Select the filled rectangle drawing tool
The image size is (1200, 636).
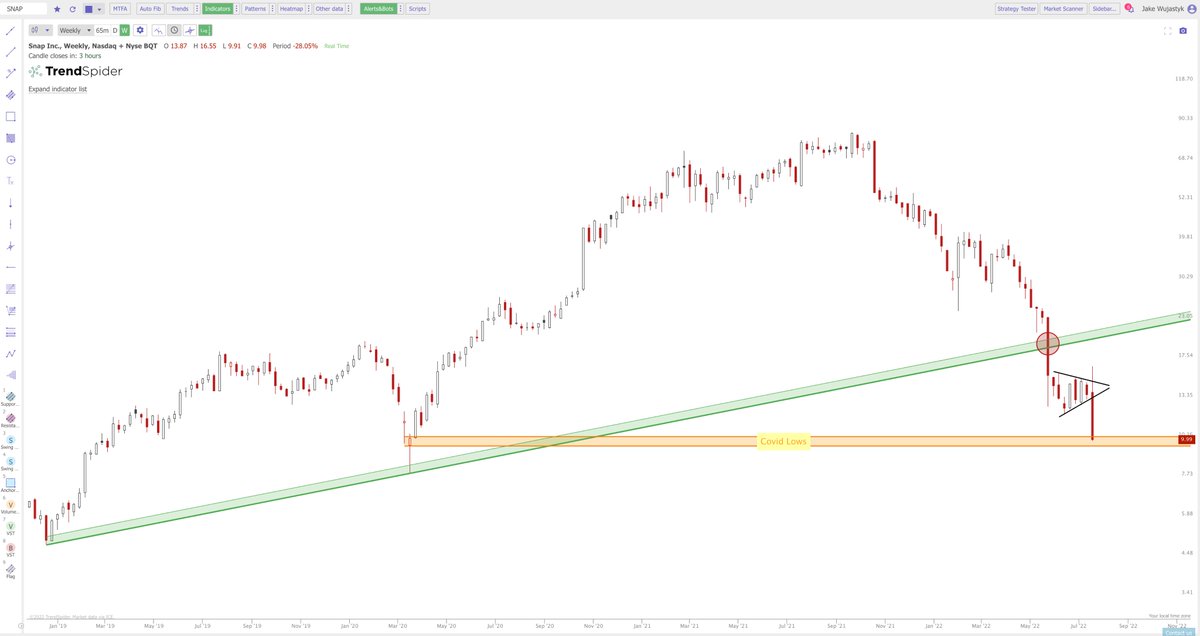(x=10, y=138)
